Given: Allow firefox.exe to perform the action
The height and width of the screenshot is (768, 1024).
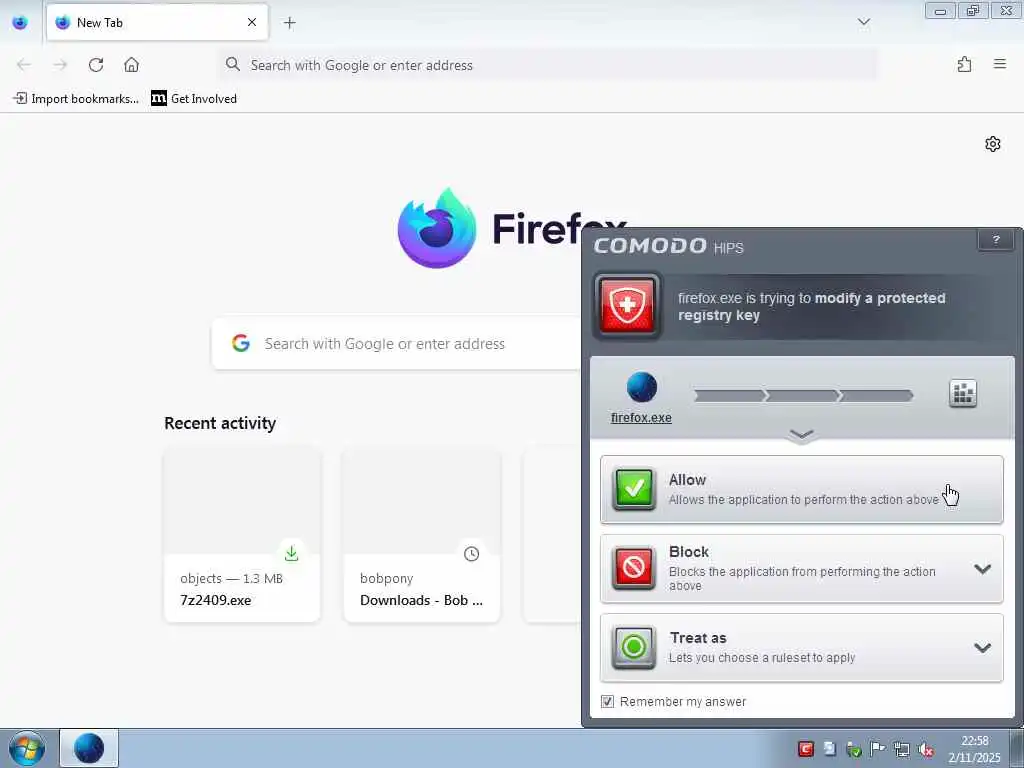Looking at the screenshot, I should [801, 490].
